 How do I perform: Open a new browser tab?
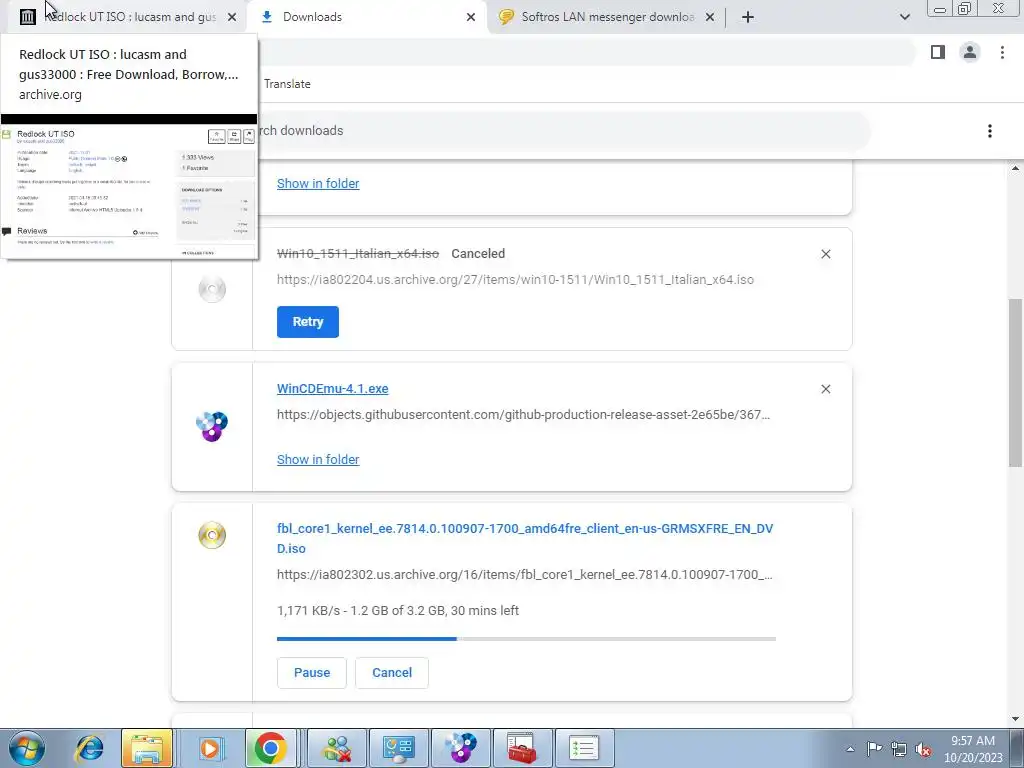coord(748,18)
